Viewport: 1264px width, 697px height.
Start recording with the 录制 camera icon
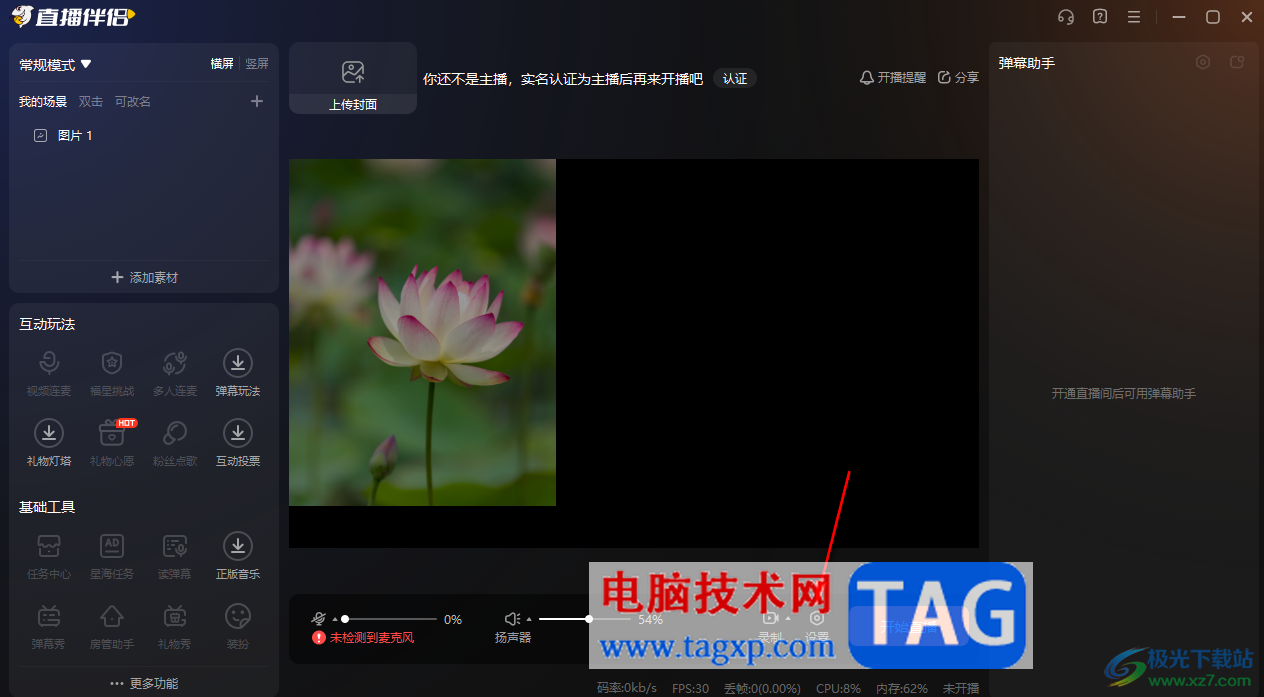tap(770, 619)
